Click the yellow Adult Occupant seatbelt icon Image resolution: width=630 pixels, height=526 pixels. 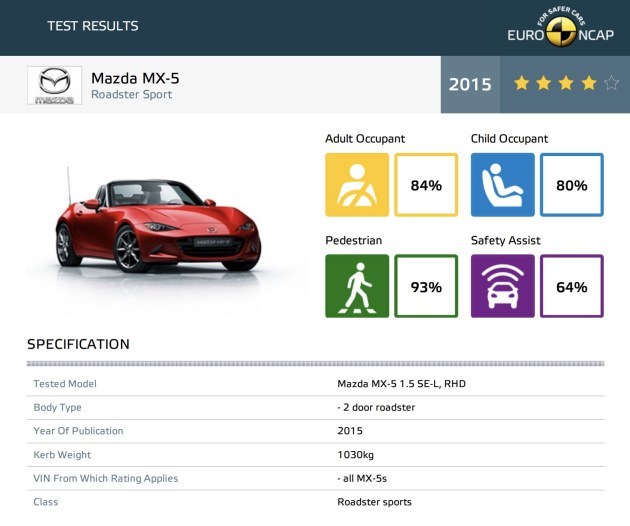[357, 184]
